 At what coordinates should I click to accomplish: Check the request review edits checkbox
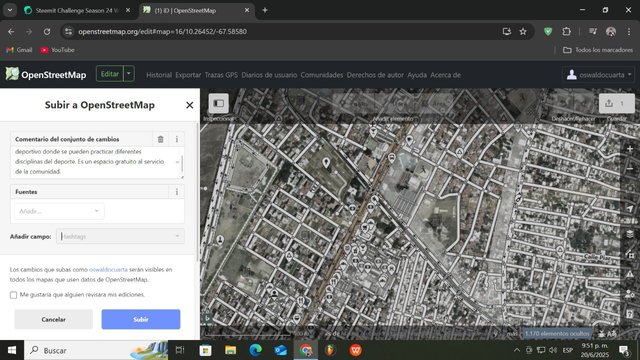13,295
